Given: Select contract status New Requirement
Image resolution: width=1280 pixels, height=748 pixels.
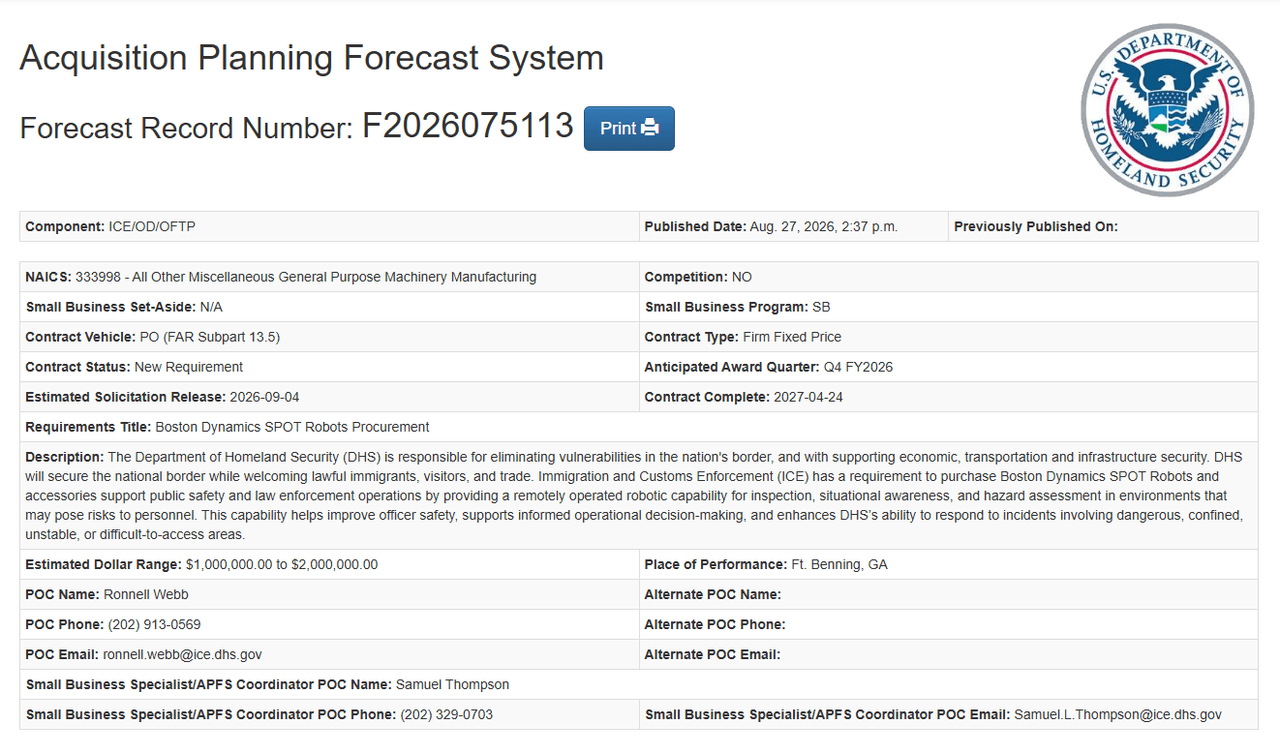Looking at the screenshot, I should coord(189,367).
